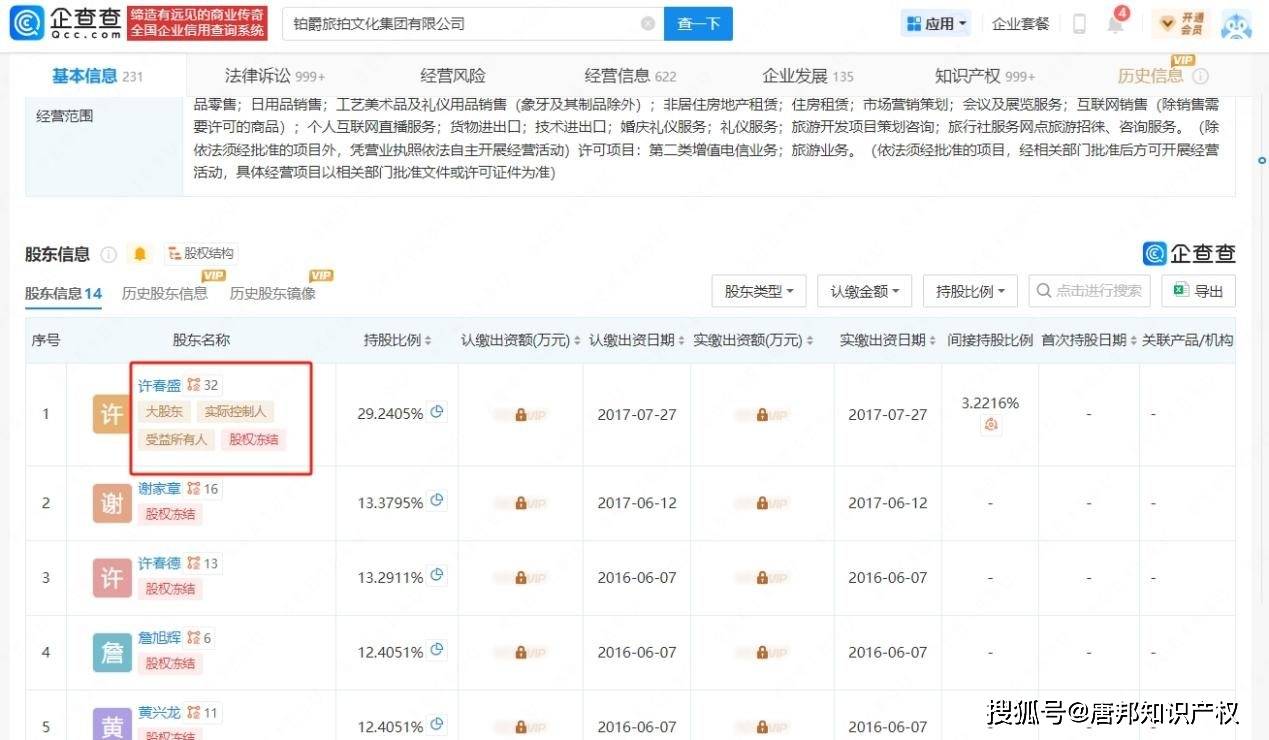This screenshot has height=740, width=1269.
Task: Click the 查一下 search button
Action: coord(698,24)
